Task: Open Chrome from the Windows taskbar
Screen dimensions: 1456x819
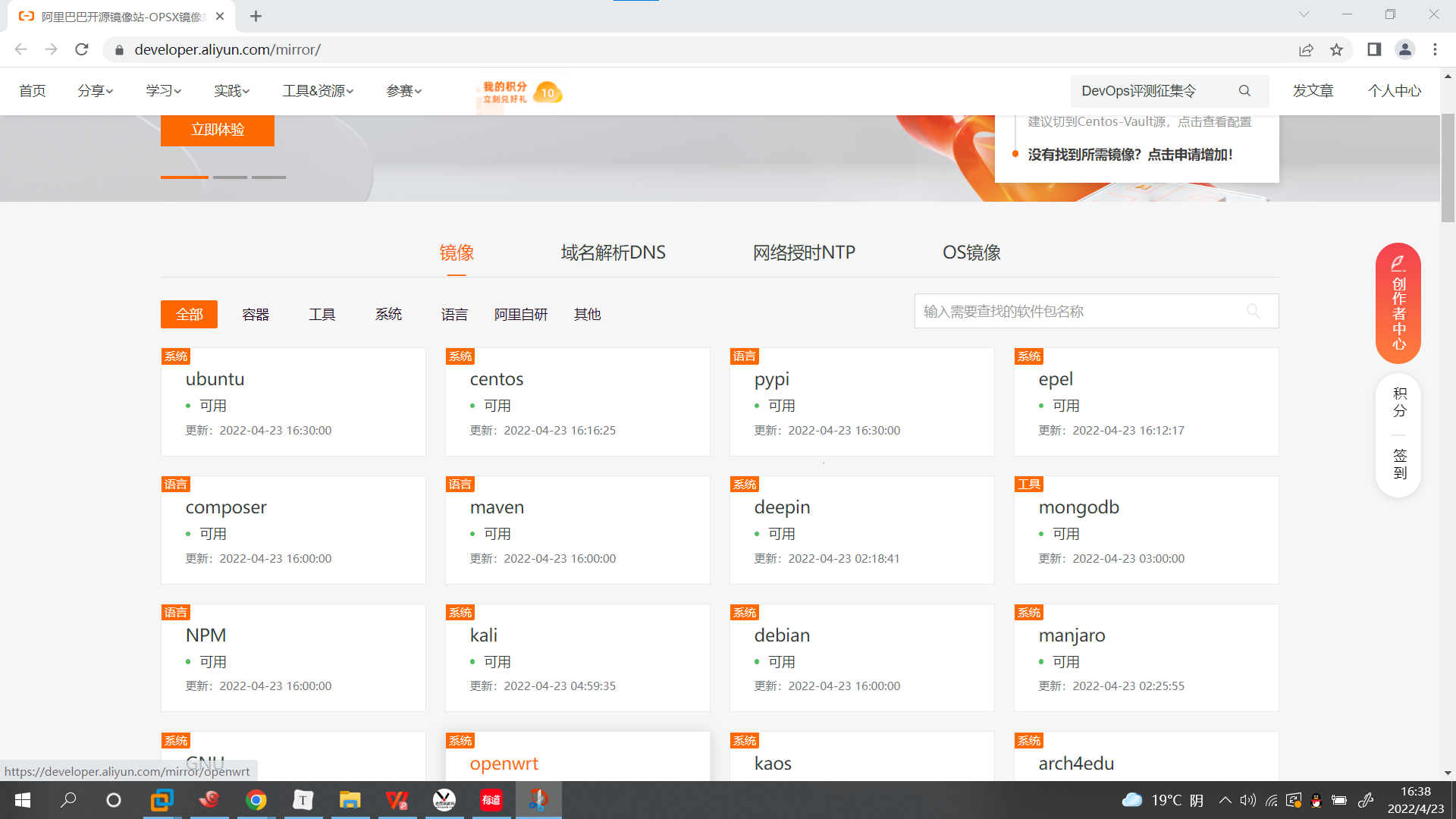Action: 256,800
